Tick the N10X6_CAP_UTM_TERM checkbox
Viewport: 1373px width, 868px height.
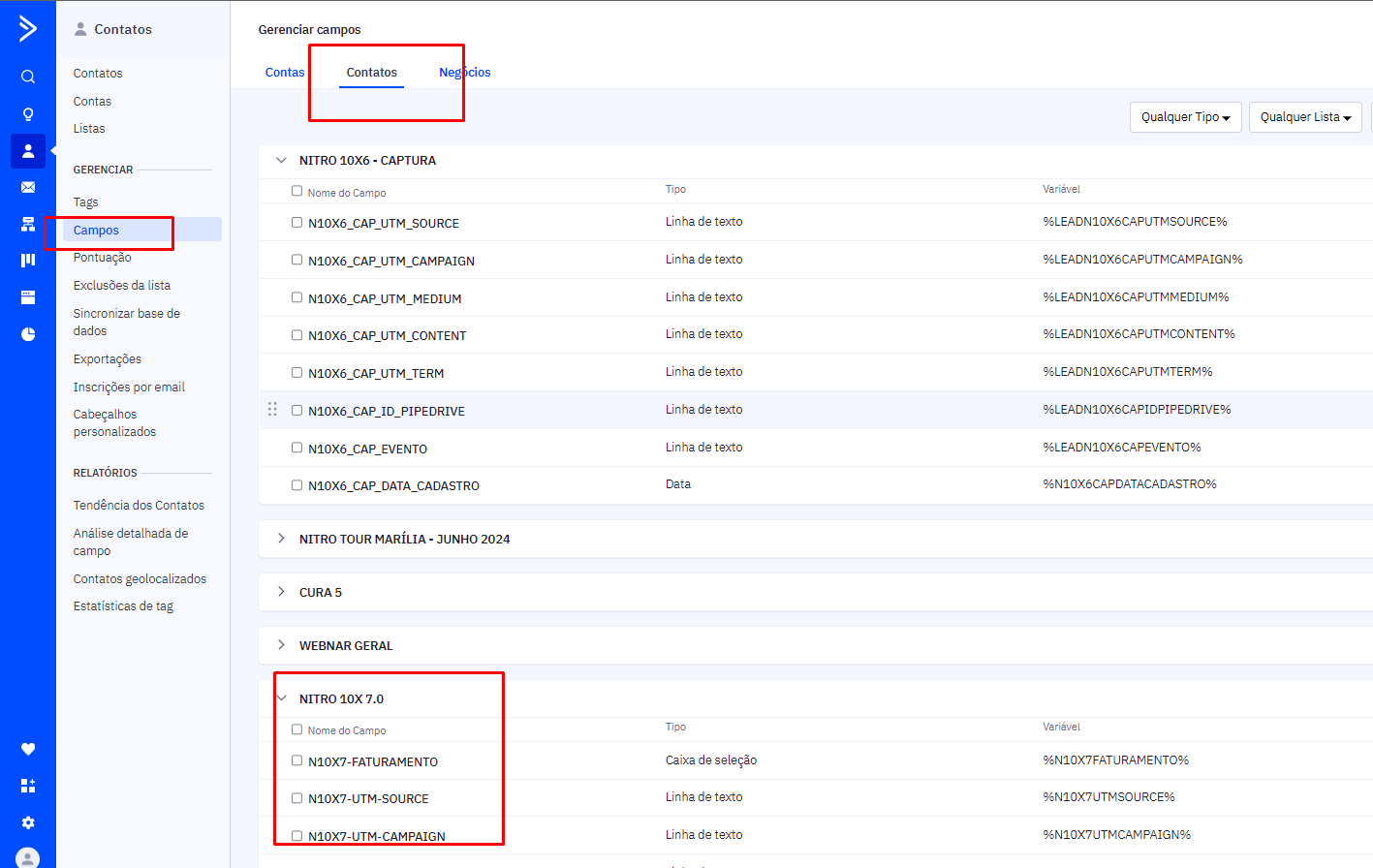point(296,372)
